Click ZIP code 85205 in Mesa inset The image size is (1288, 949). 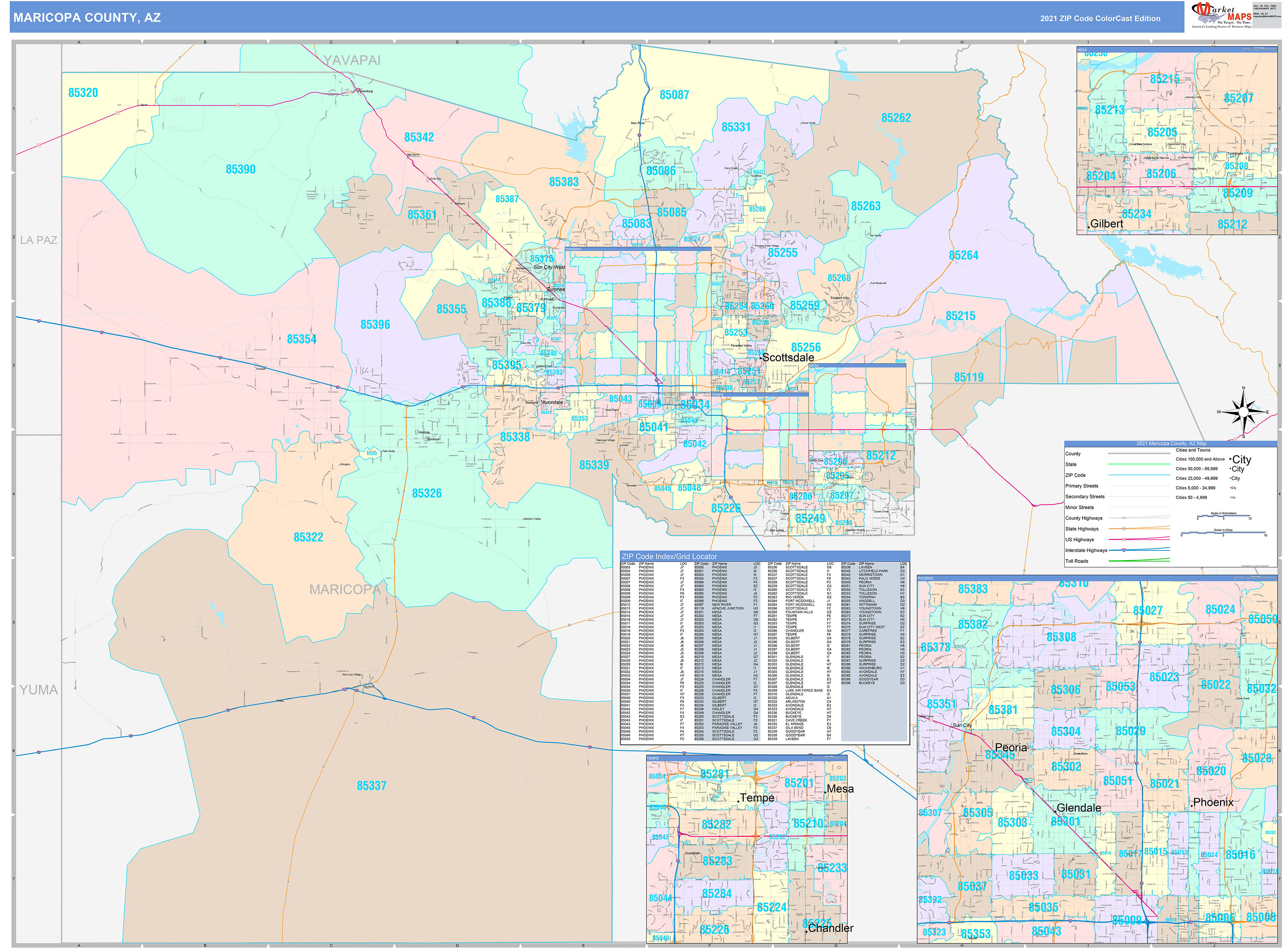pyautogui.click(x=1162, y=132)
